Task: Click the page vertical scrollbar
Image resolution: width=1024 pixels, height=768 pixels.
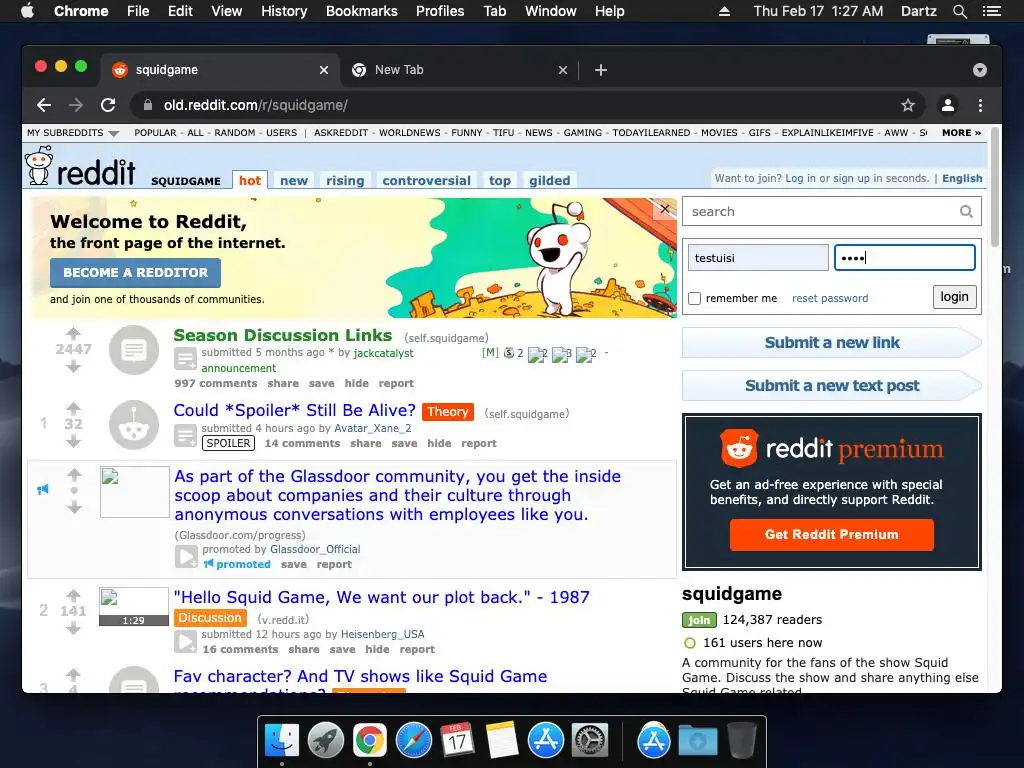Action: 995,187
